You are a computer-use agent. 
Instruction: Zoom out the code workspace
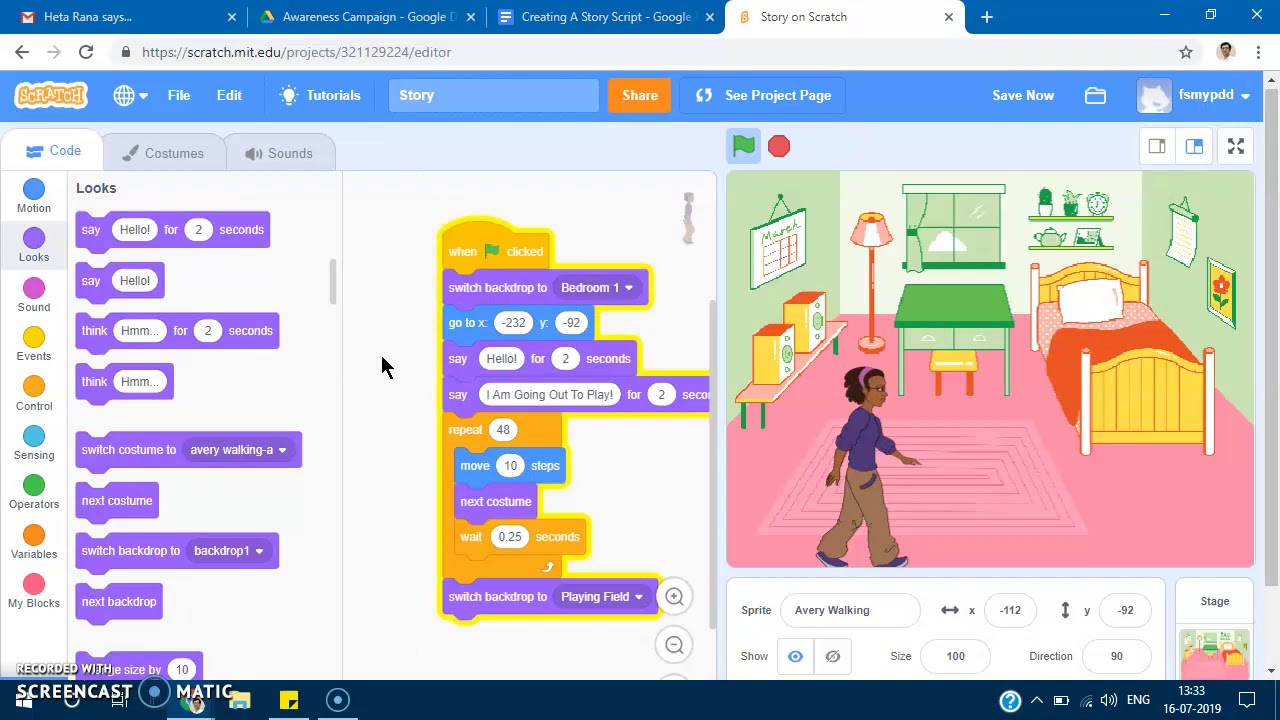[x=674, y=645]
